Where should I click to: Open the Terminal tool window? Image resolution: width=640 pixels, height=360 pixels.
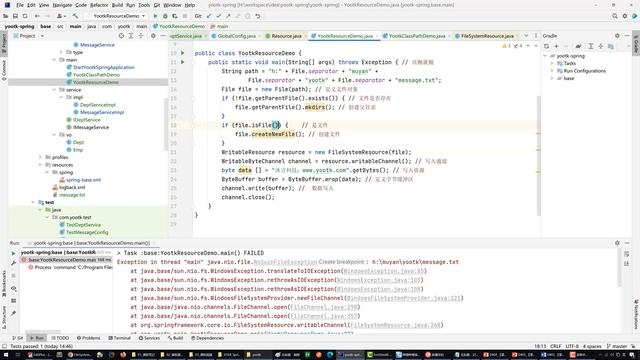(x=120, y=338)
